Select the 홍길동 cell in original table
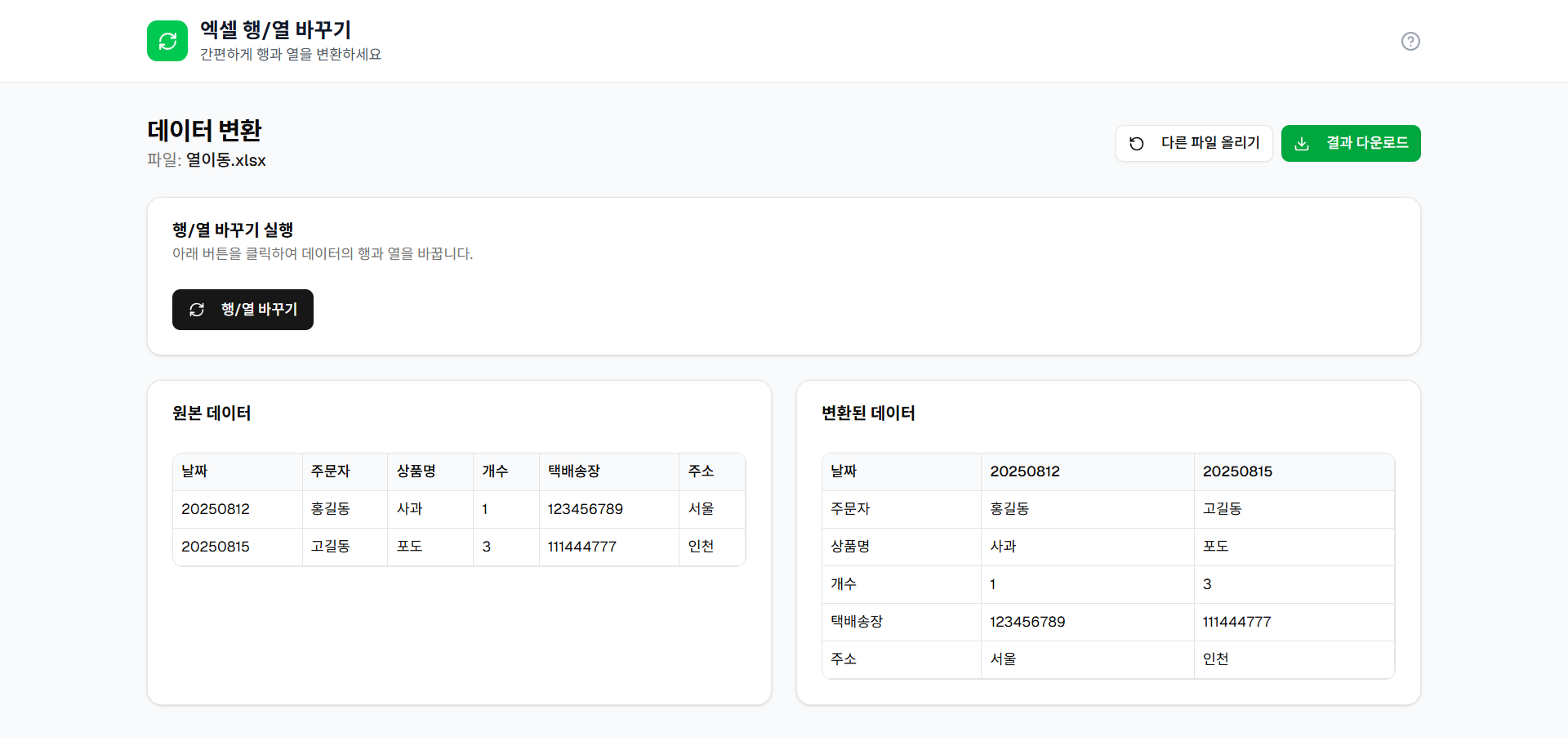The width and height of the screenshot is (1568, 737). [x=330, y=508]
